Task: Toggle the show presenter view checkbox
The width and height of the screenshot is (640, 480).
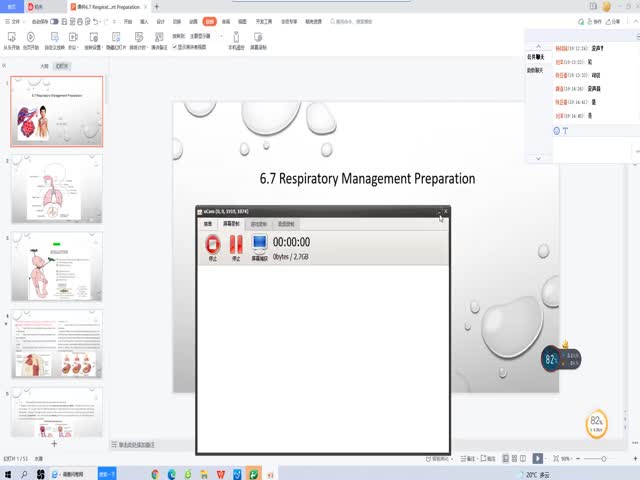Action: coord(175,47)
